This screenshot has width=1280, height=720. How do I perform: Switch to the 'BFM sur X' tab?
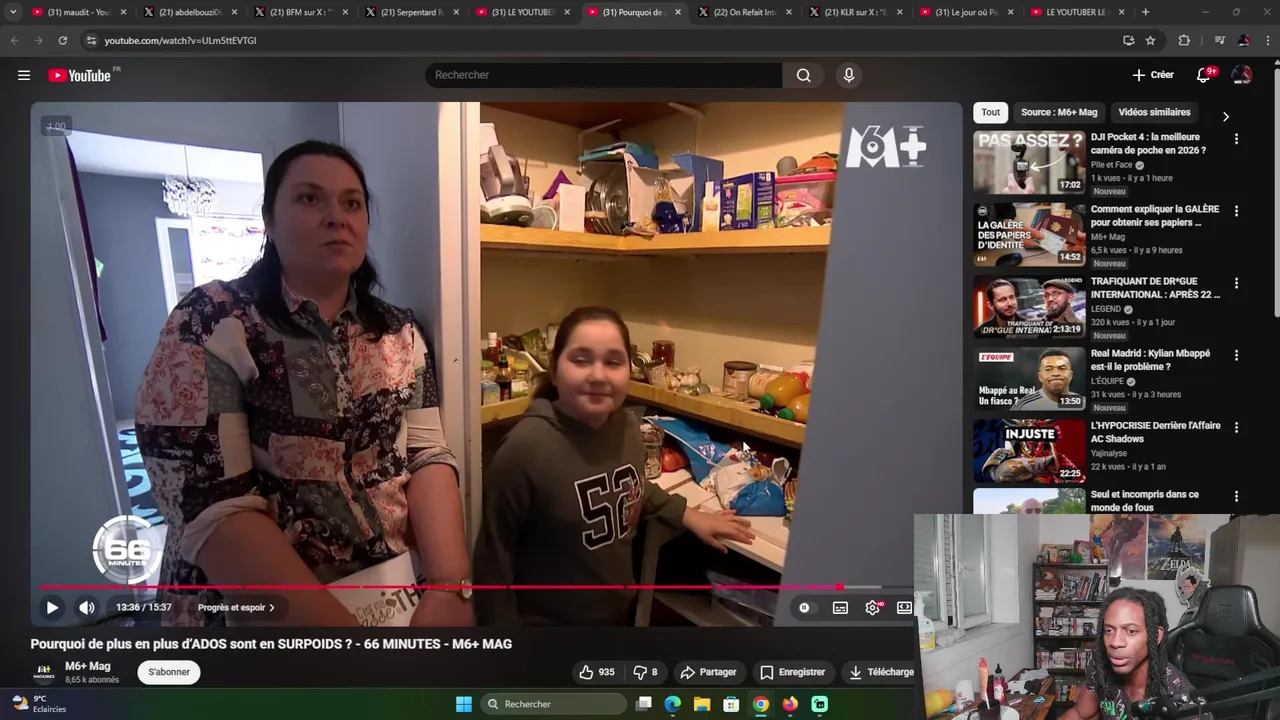point(300,12)
